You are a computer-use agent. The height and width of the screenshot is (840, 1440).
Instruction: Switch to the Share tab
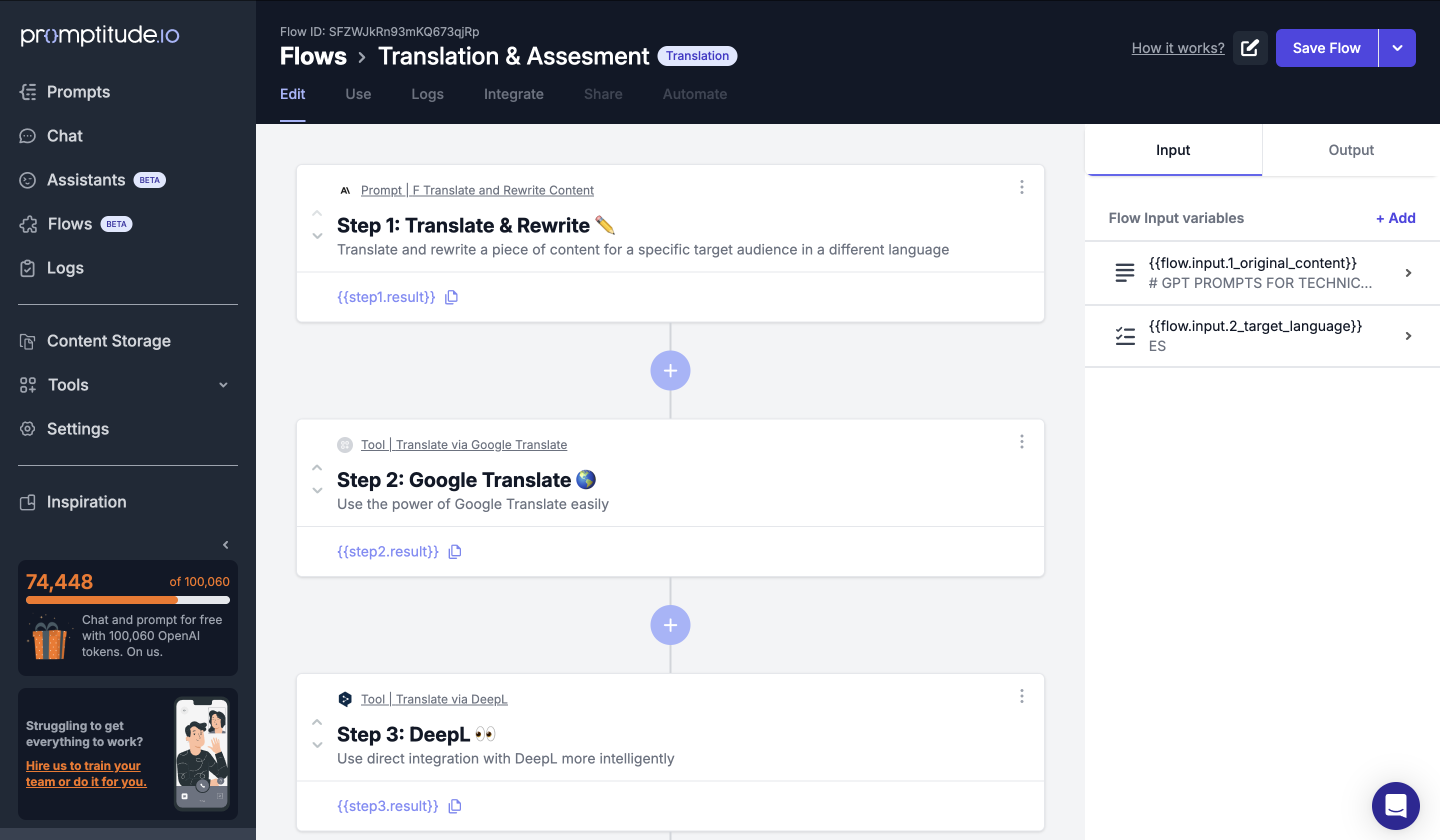click(x=603, y=94)
